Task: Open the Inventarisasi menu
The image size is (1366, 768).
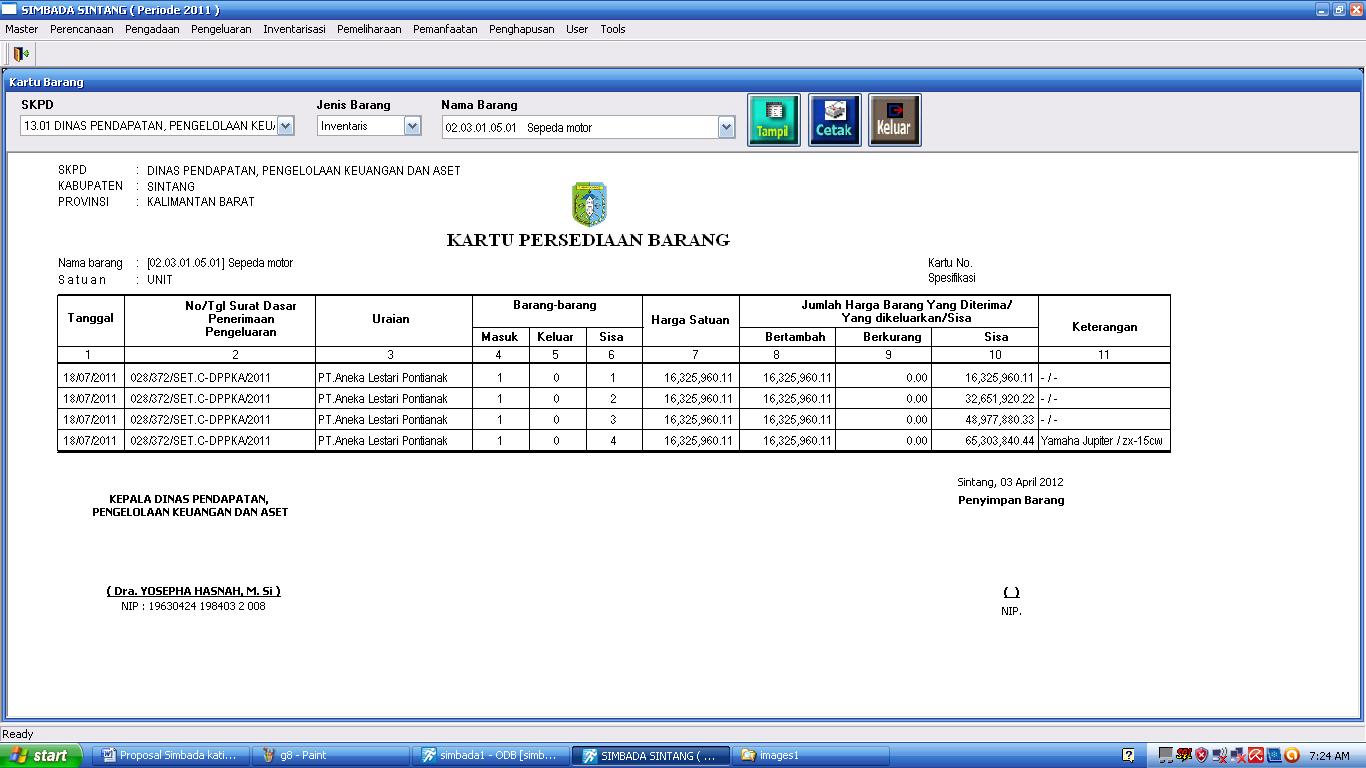Action: [x=294, y=29]
